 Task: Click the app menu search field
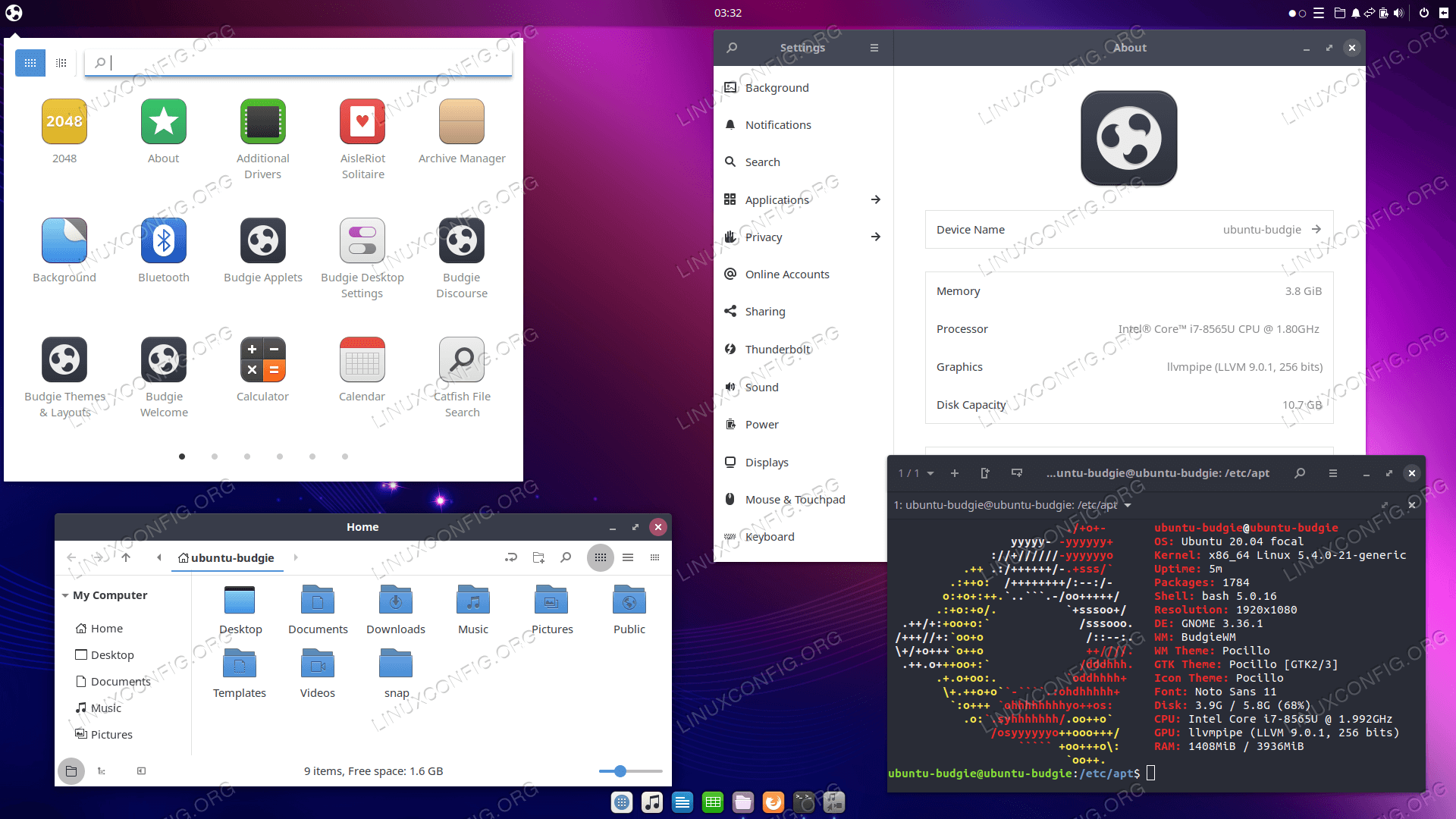[x=298, y=63]
